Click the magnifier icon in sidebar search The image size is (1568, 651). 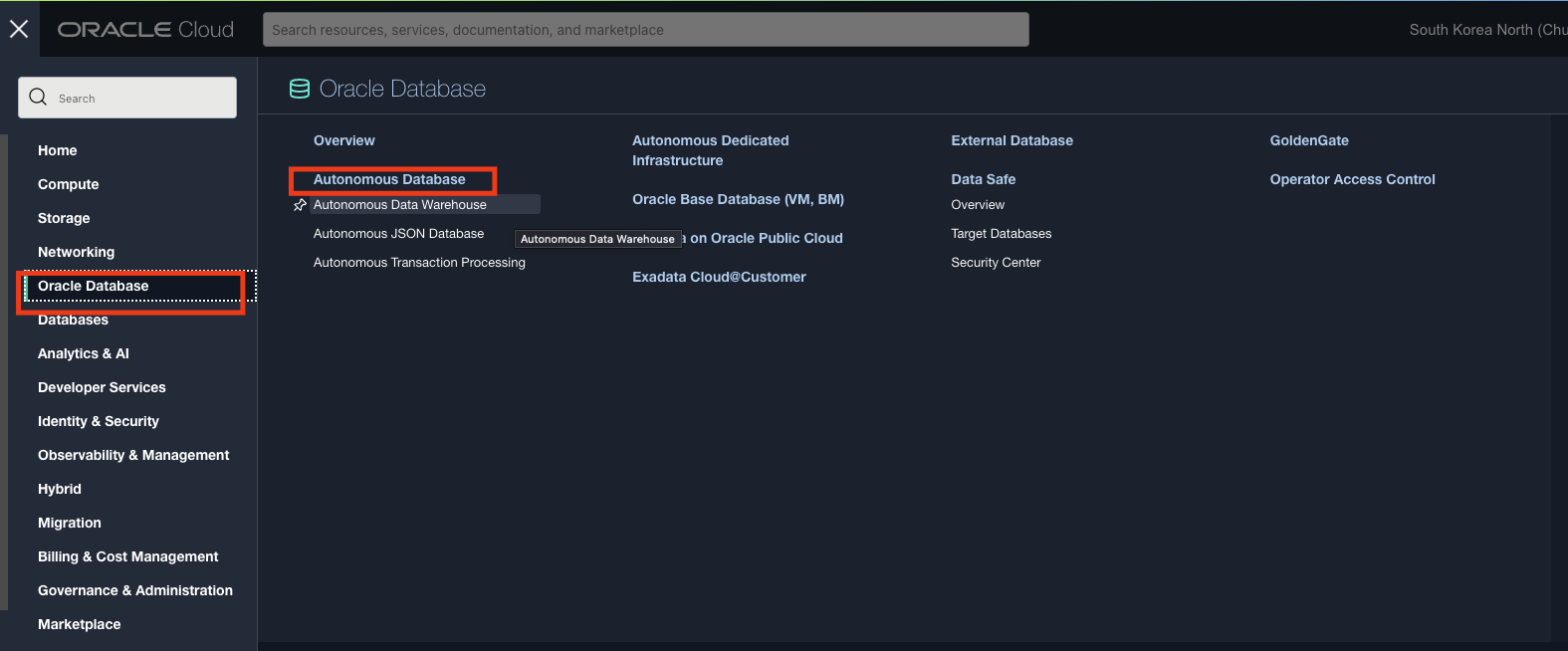click(x=38, y=97)
